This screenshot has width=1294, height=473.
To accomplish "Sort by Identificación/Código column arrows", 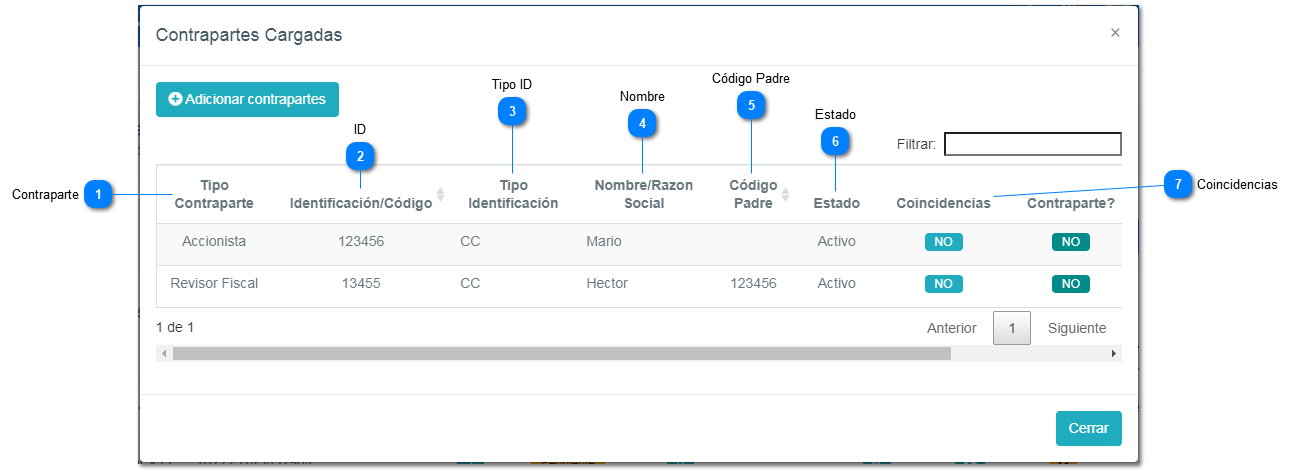I will [440, 194].
